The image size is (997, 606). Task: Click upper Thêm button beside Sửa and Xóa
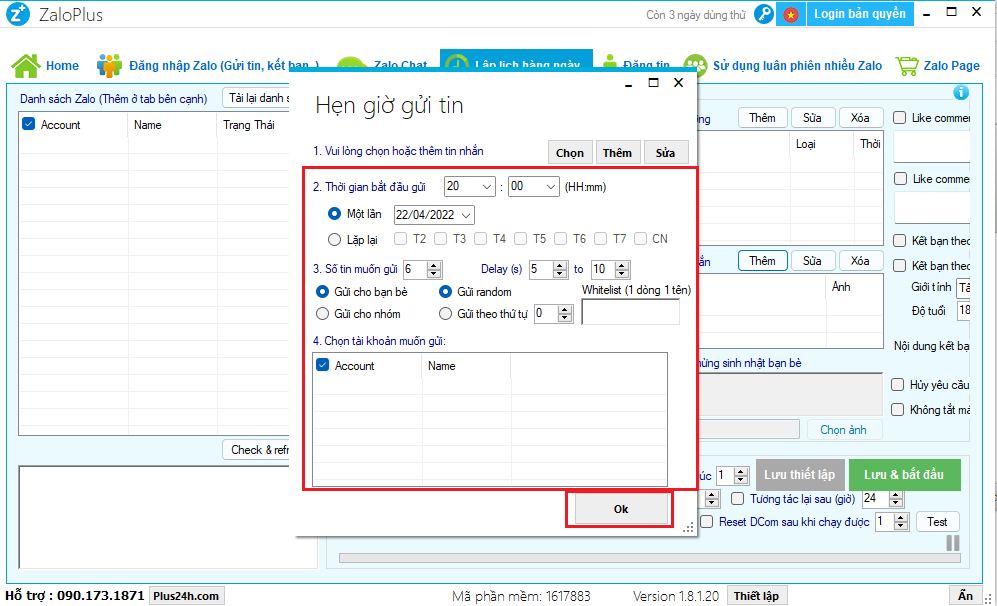pyautogui.click(x=762, y=118)
